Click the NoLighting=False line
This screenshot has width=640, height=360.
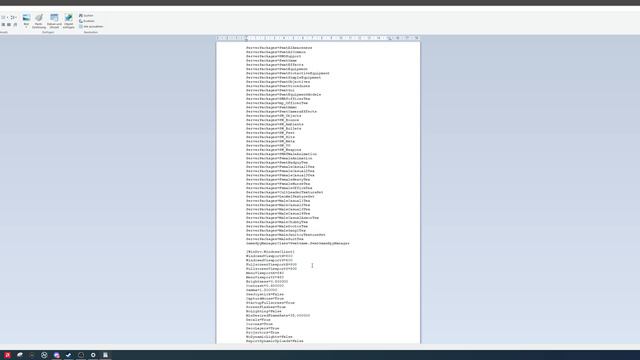click(x=263, y=311)
